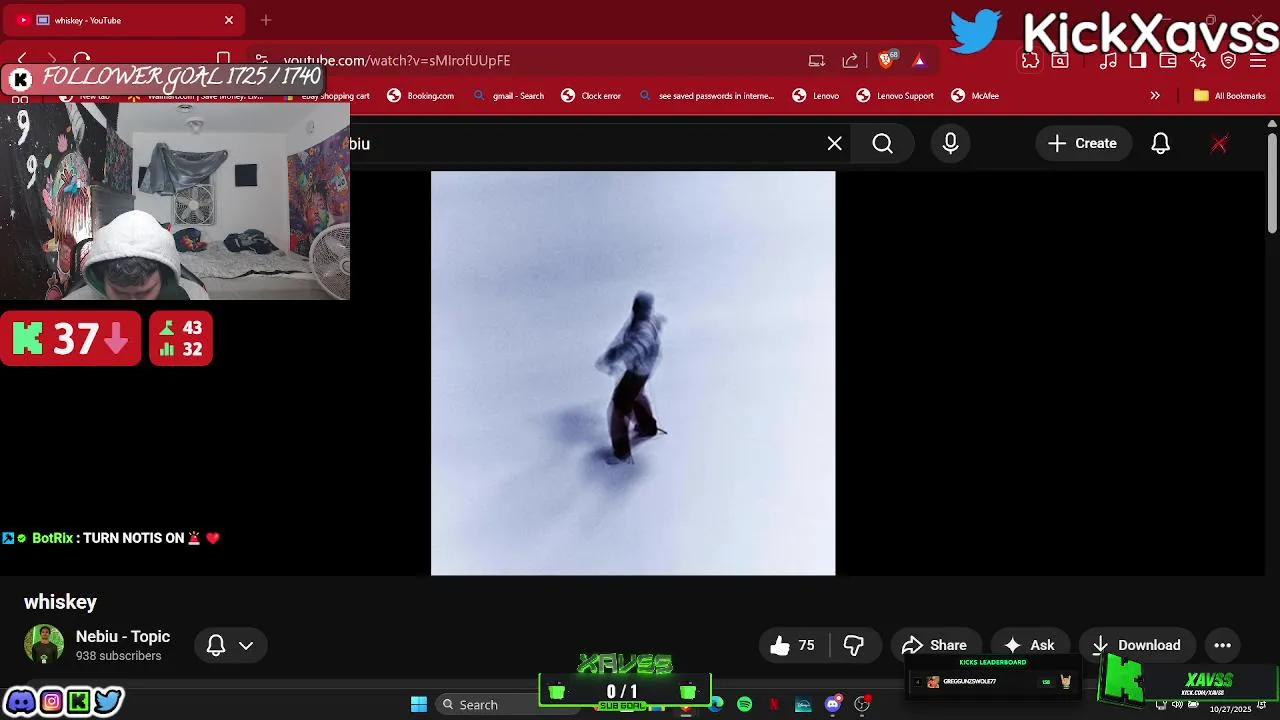Viewport: 1280px width, 720px height.
Task: Click the Download button
Action: pyautogui.click(x=1137, y=646)
